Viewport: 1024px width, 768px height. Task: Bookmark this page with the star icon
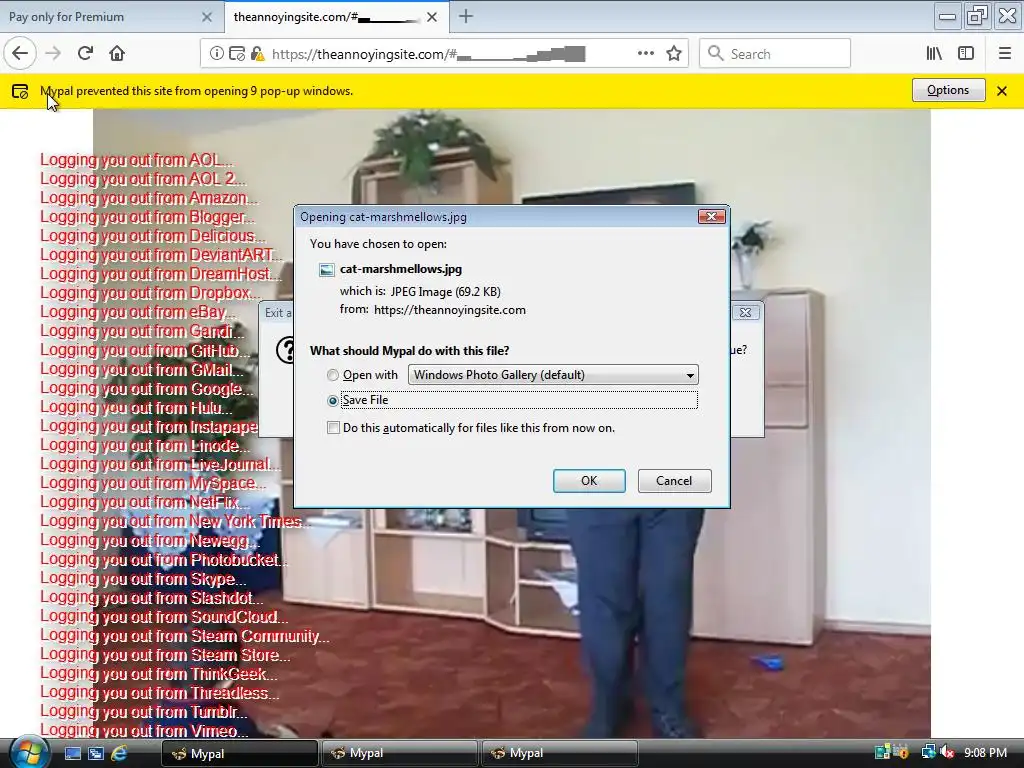(x=674, y=54)
